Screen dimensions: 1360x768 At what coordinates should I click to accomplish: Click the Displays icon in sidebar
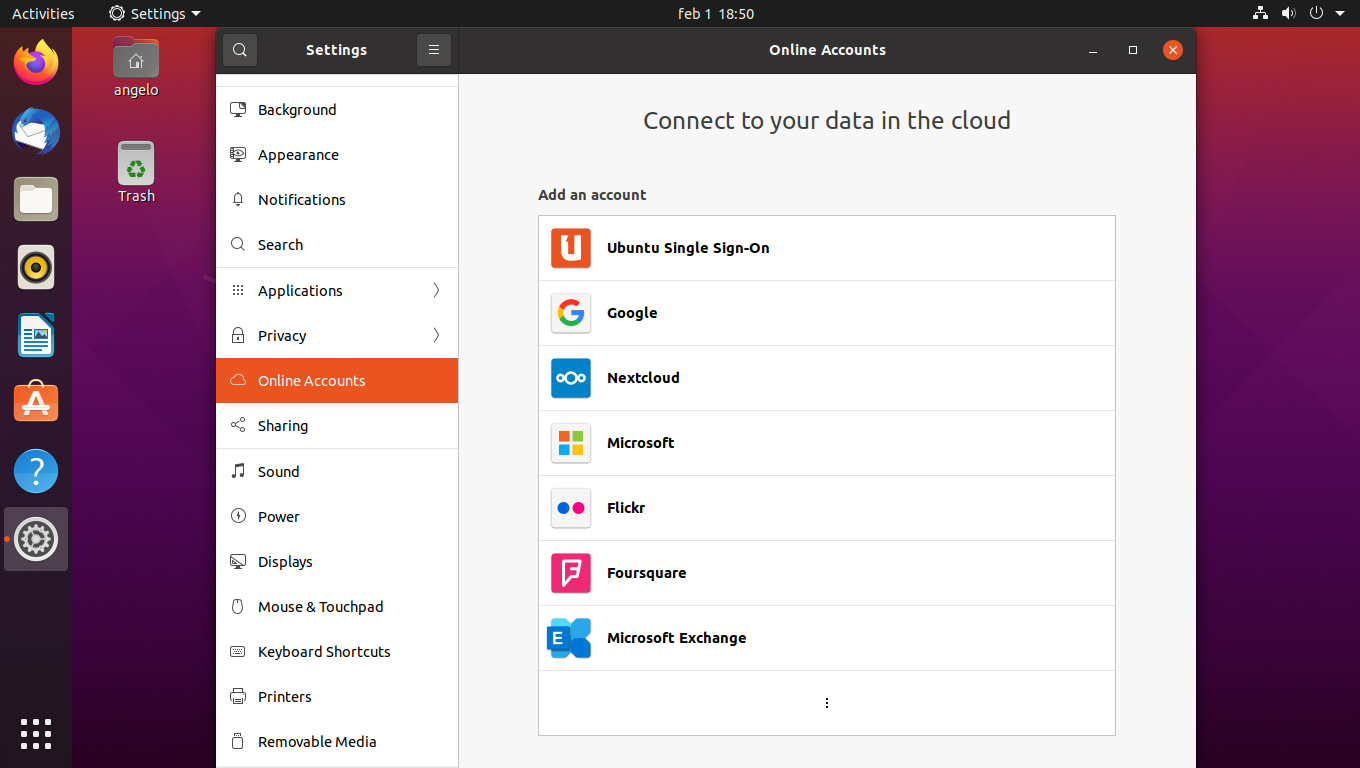coord(238,562)
